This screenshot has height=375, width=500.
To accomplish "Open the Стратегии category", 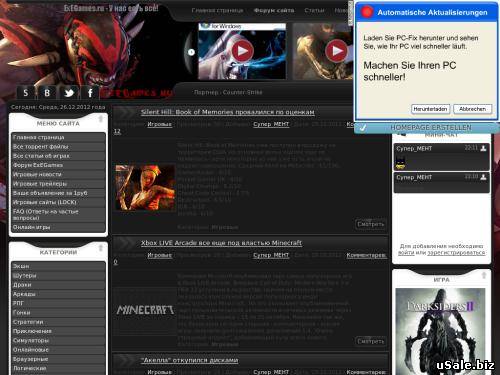I will 58,322.
